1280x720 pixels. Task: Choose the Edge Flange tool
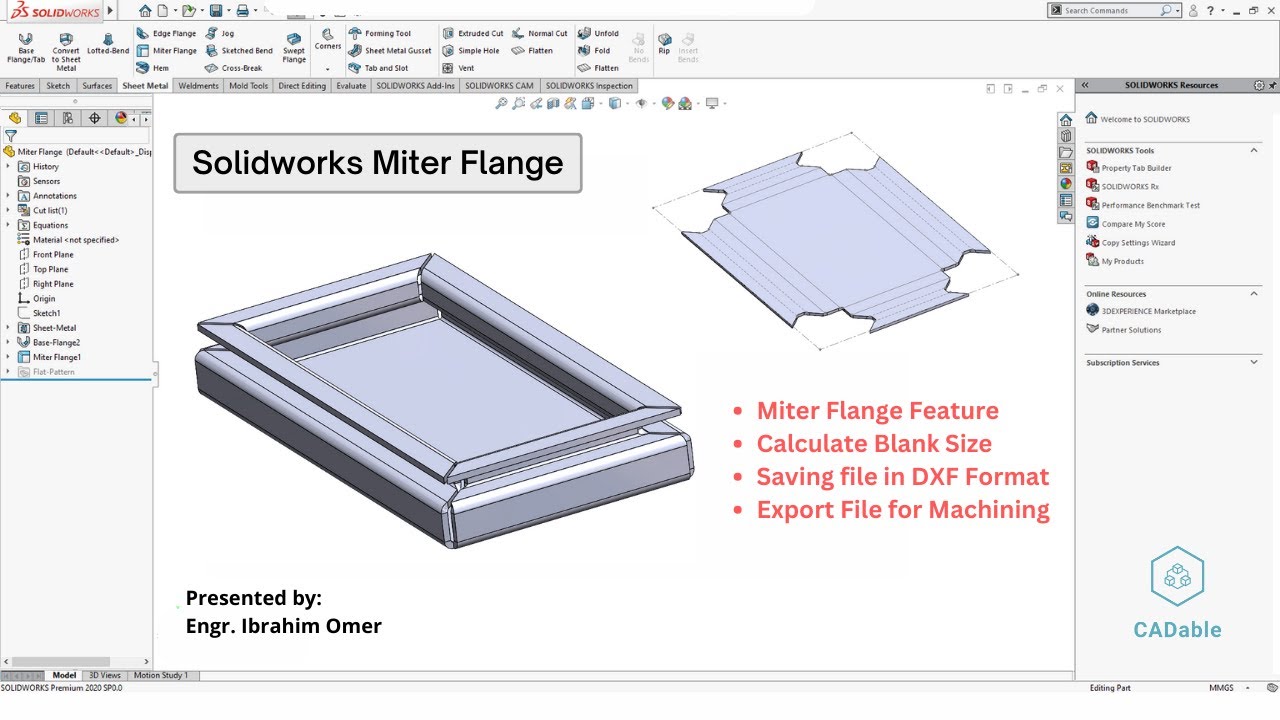coord(167,33)
